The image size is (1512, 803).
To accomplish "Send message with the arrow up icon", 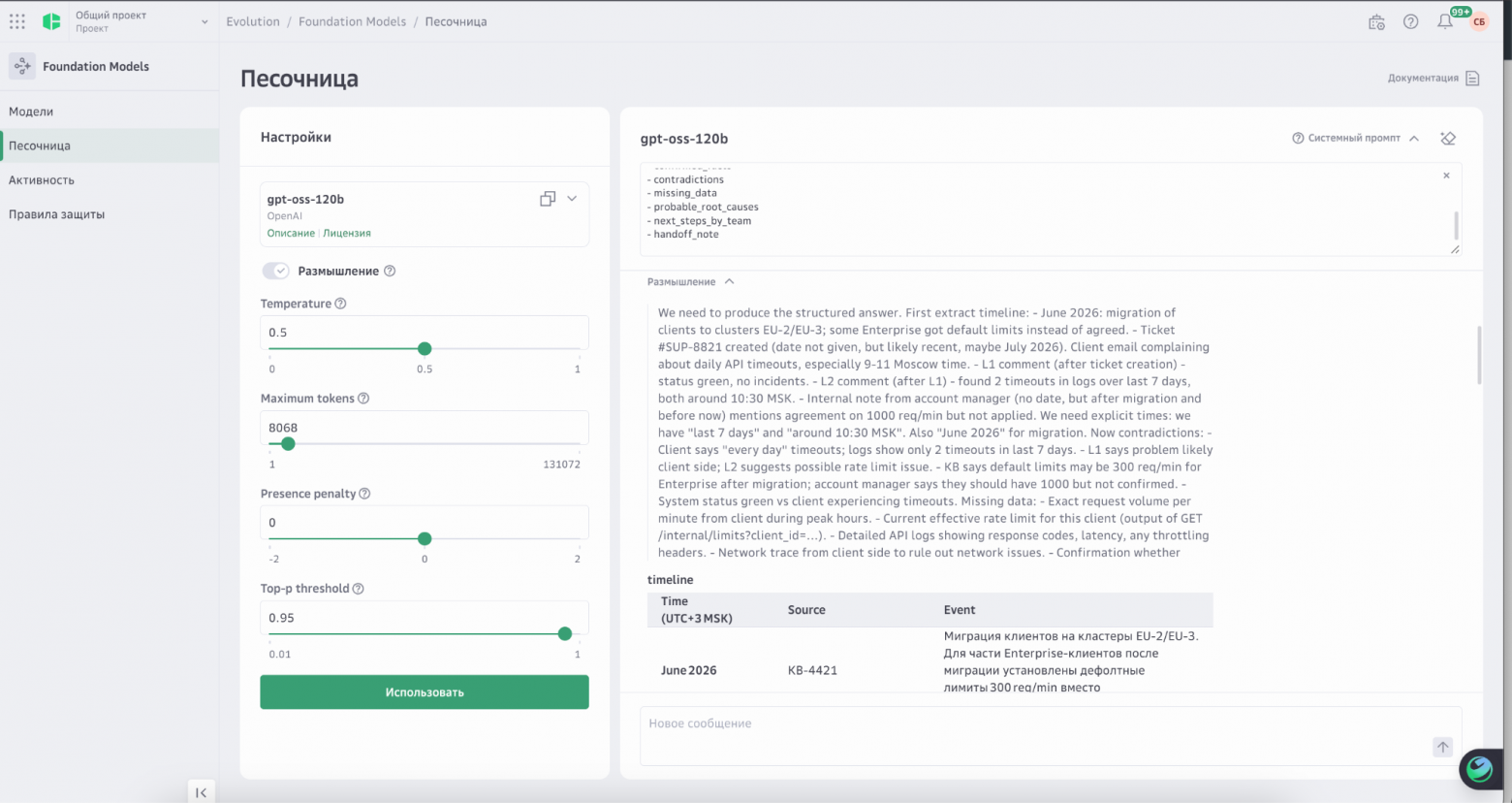I will [x=1442, y=747].
